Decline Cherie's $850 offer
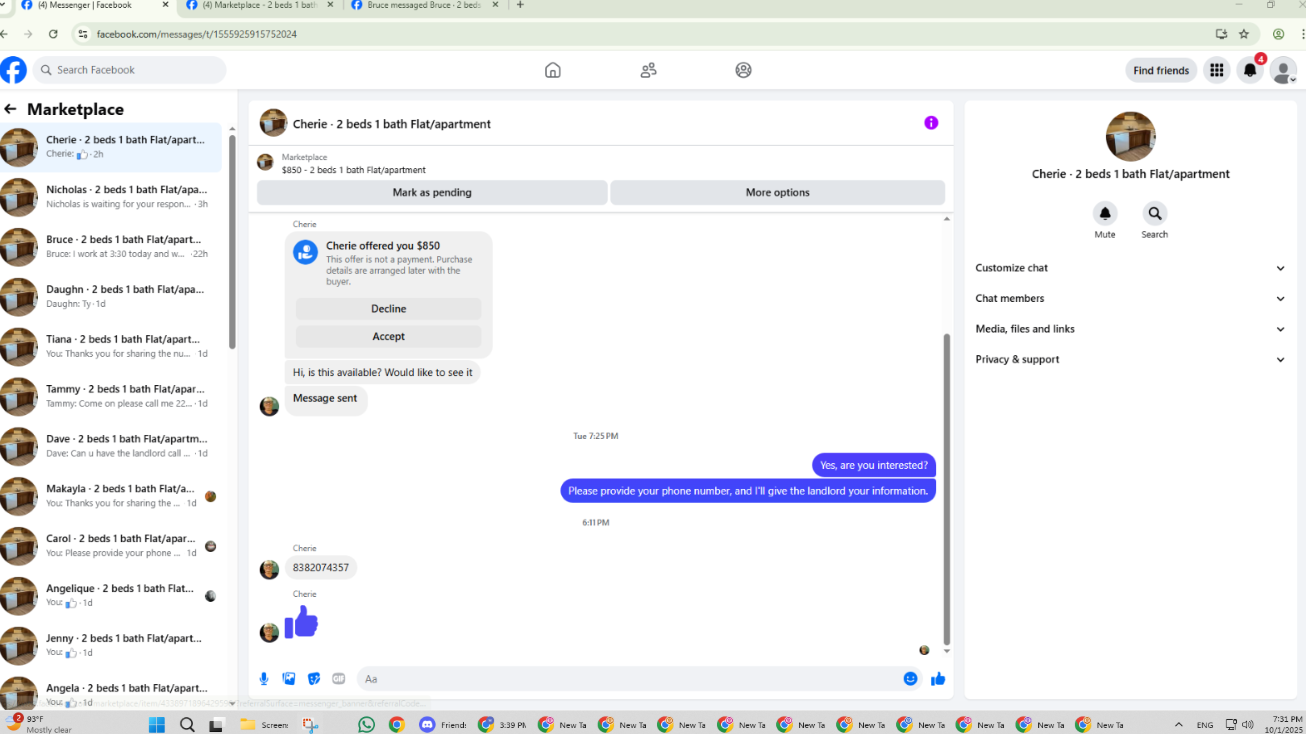 [x=389, y=309]
